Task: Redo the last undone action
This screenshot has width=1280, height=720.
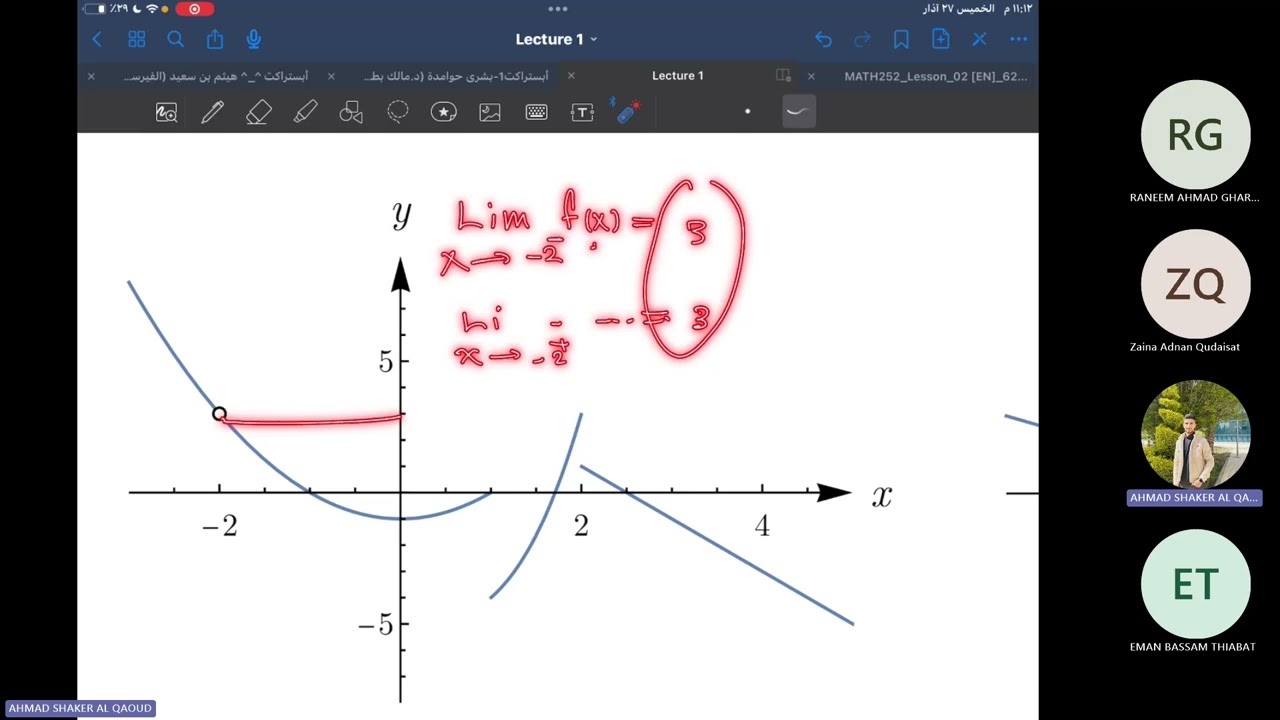Action: tap(862, 39)
